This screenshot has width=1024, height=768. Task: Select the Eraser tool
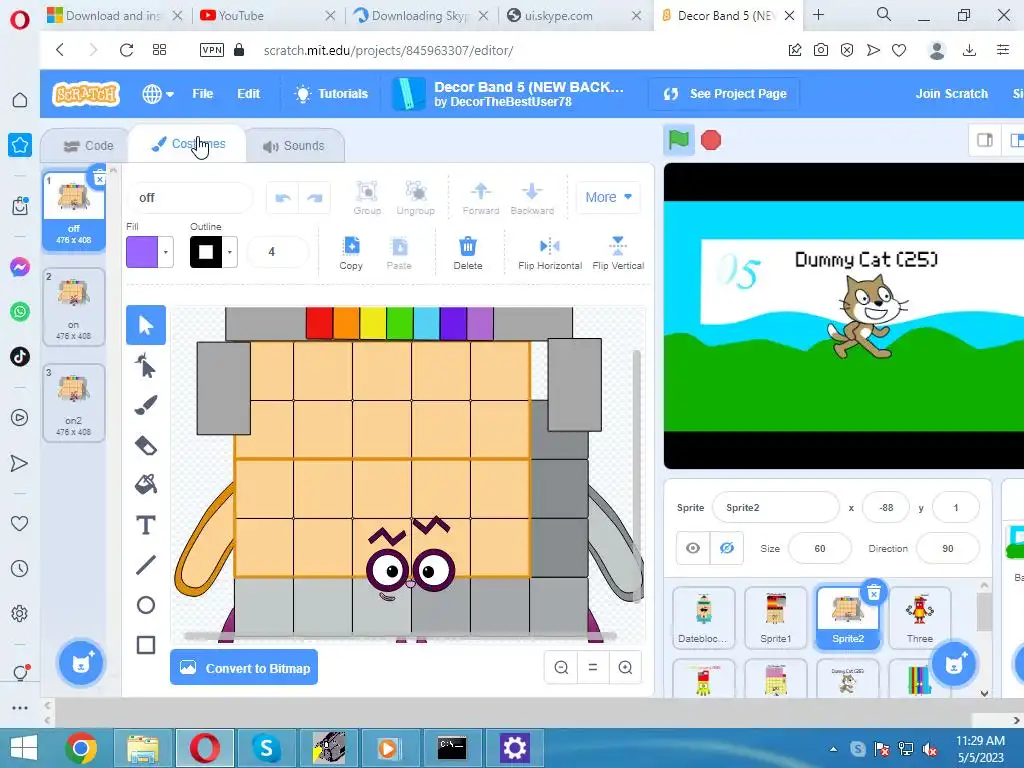click(146, 445)
